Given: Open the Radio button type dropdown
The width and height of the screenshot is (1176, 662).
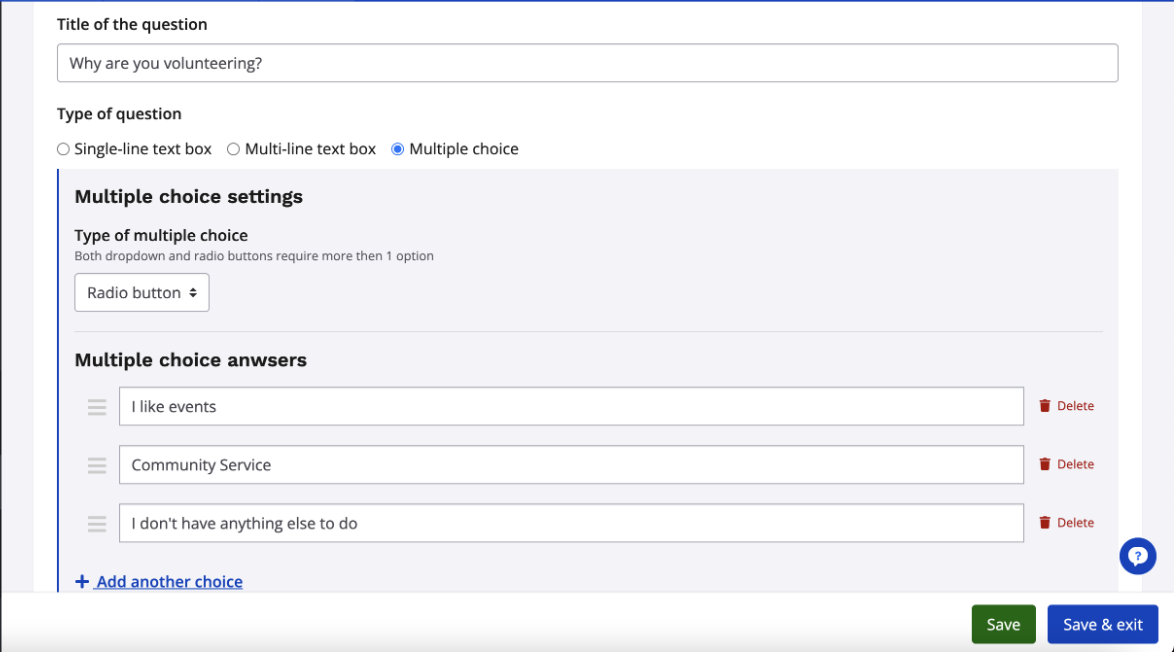Looking at the screenshot, I should [142, 293].
